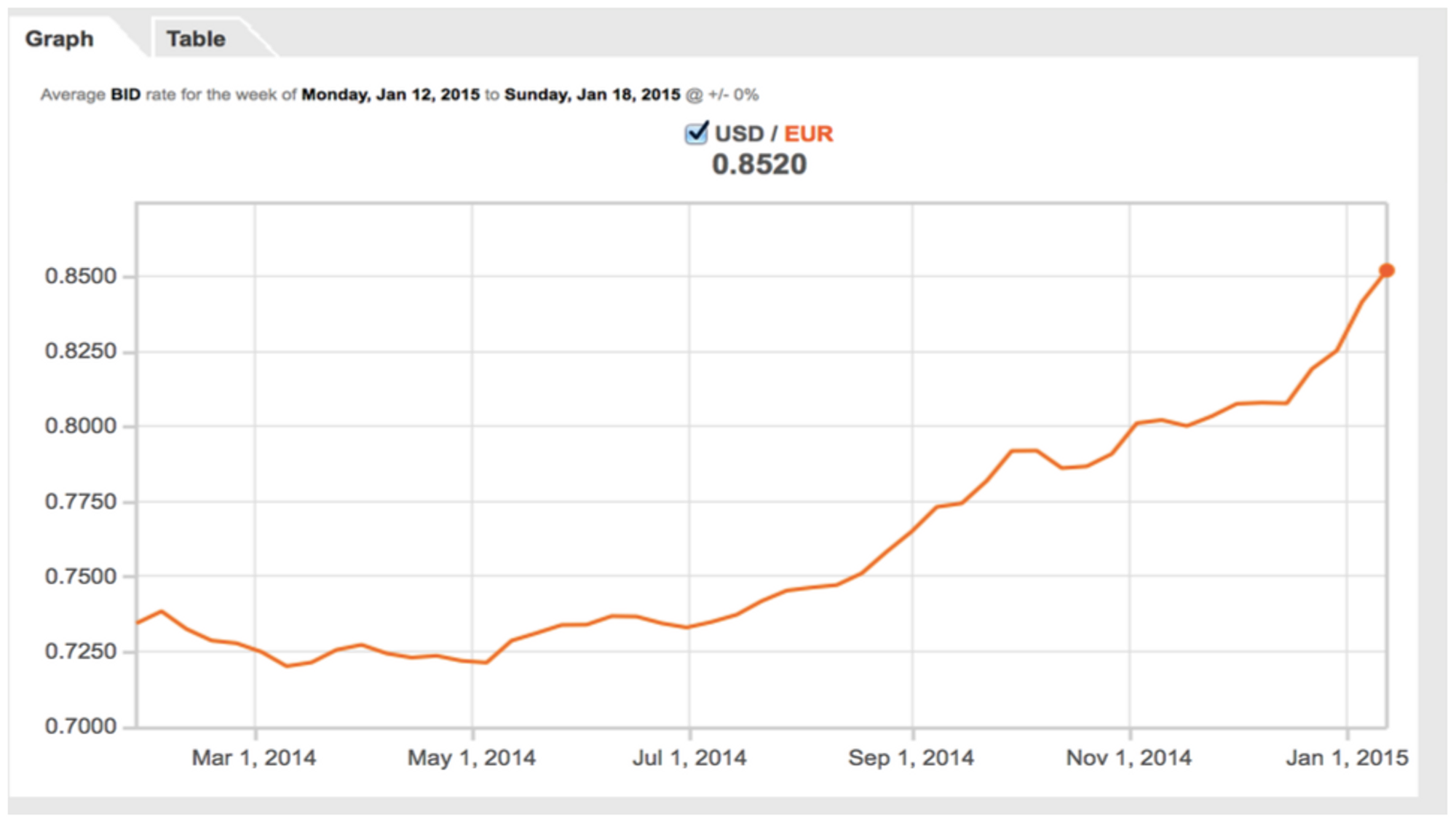Image resolution: width=1456 pixels, height=823 pixels.
Task: Click the Mar 1, 2014 axis label
Action: pyautogui.click(x=254, y=758)
